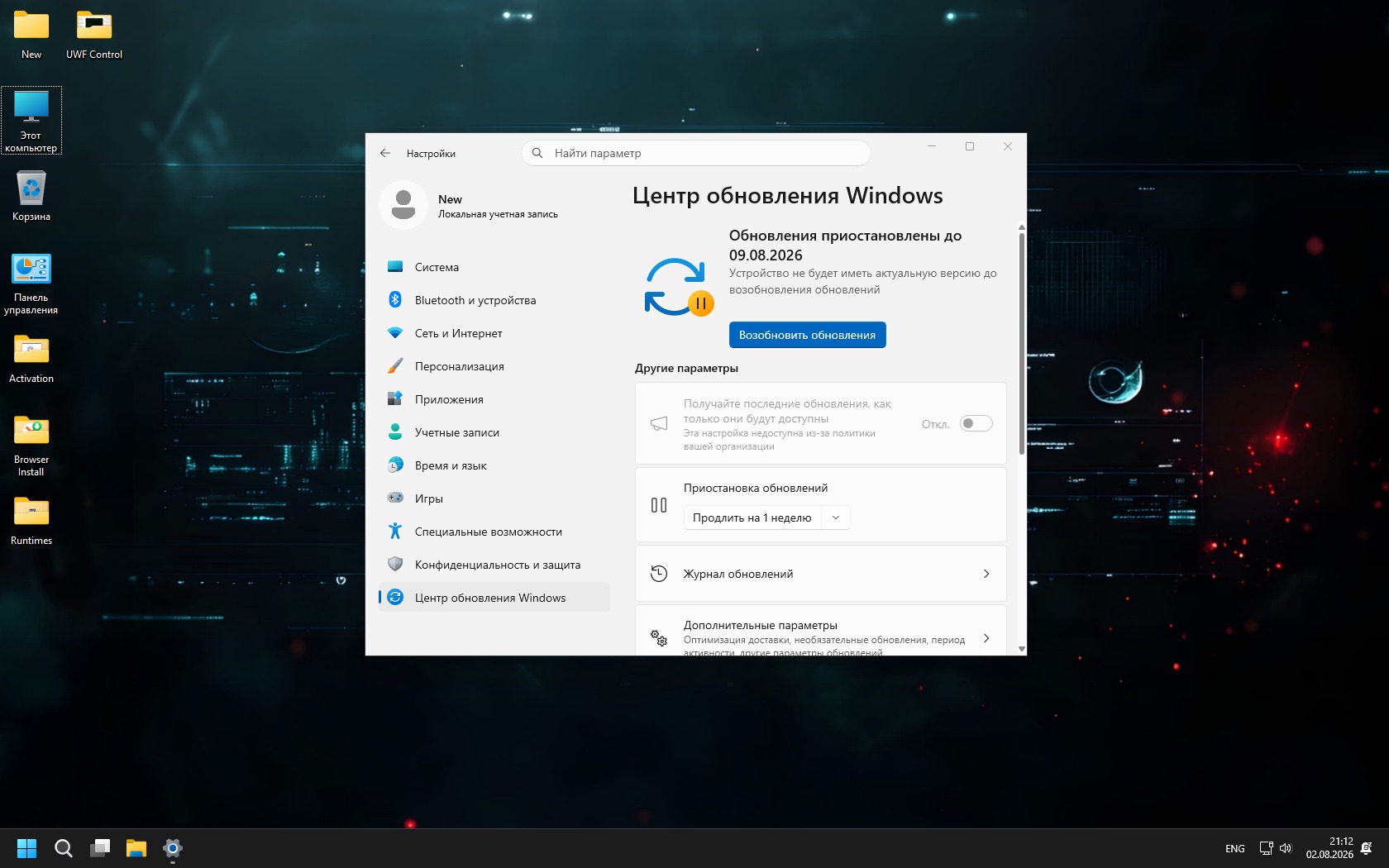Click the gears icon for Дополнительные параметры
Viewport: 1389px width, 868px height.
tap(659, 638)
